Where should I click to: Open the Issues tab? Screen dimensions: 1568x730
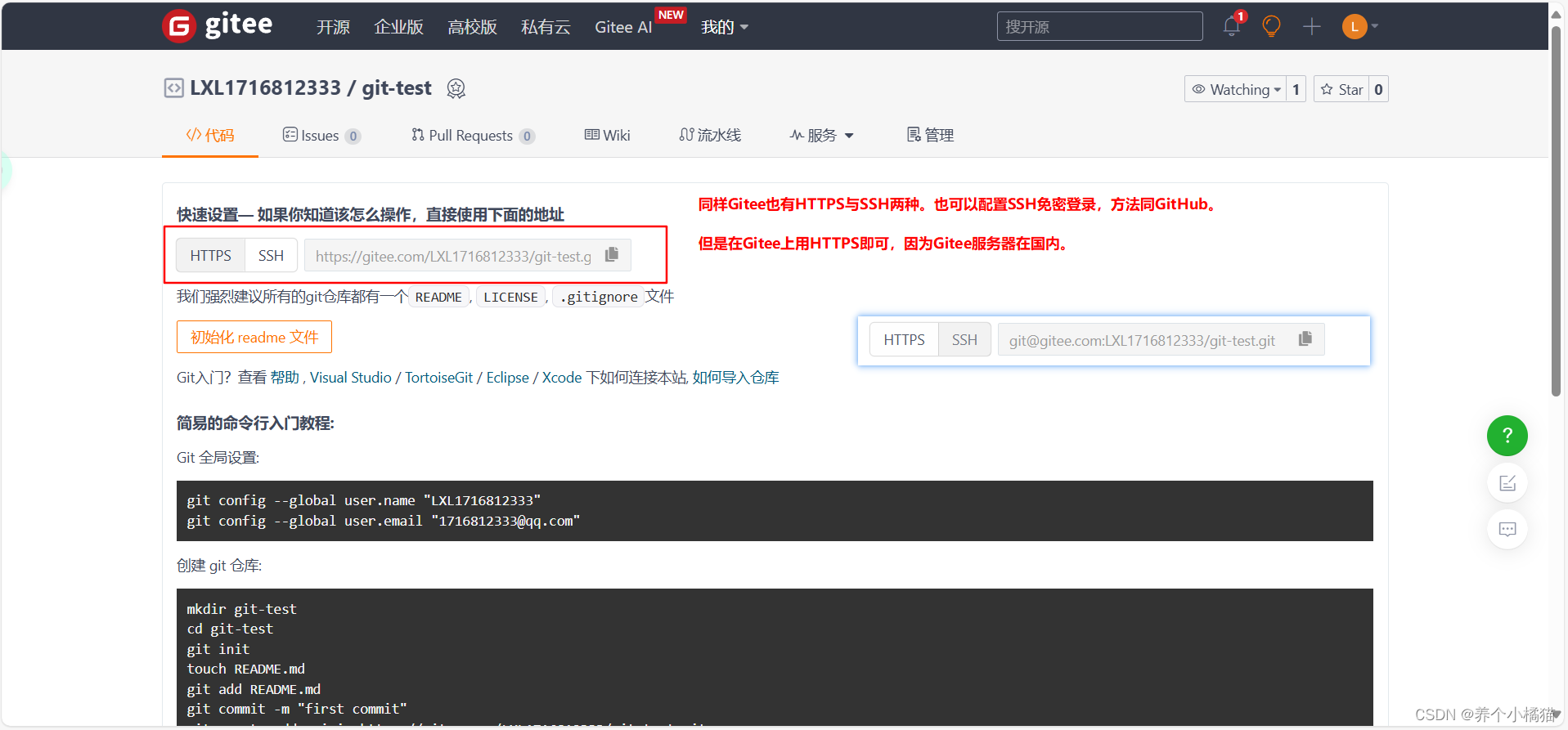click(321, 135)
